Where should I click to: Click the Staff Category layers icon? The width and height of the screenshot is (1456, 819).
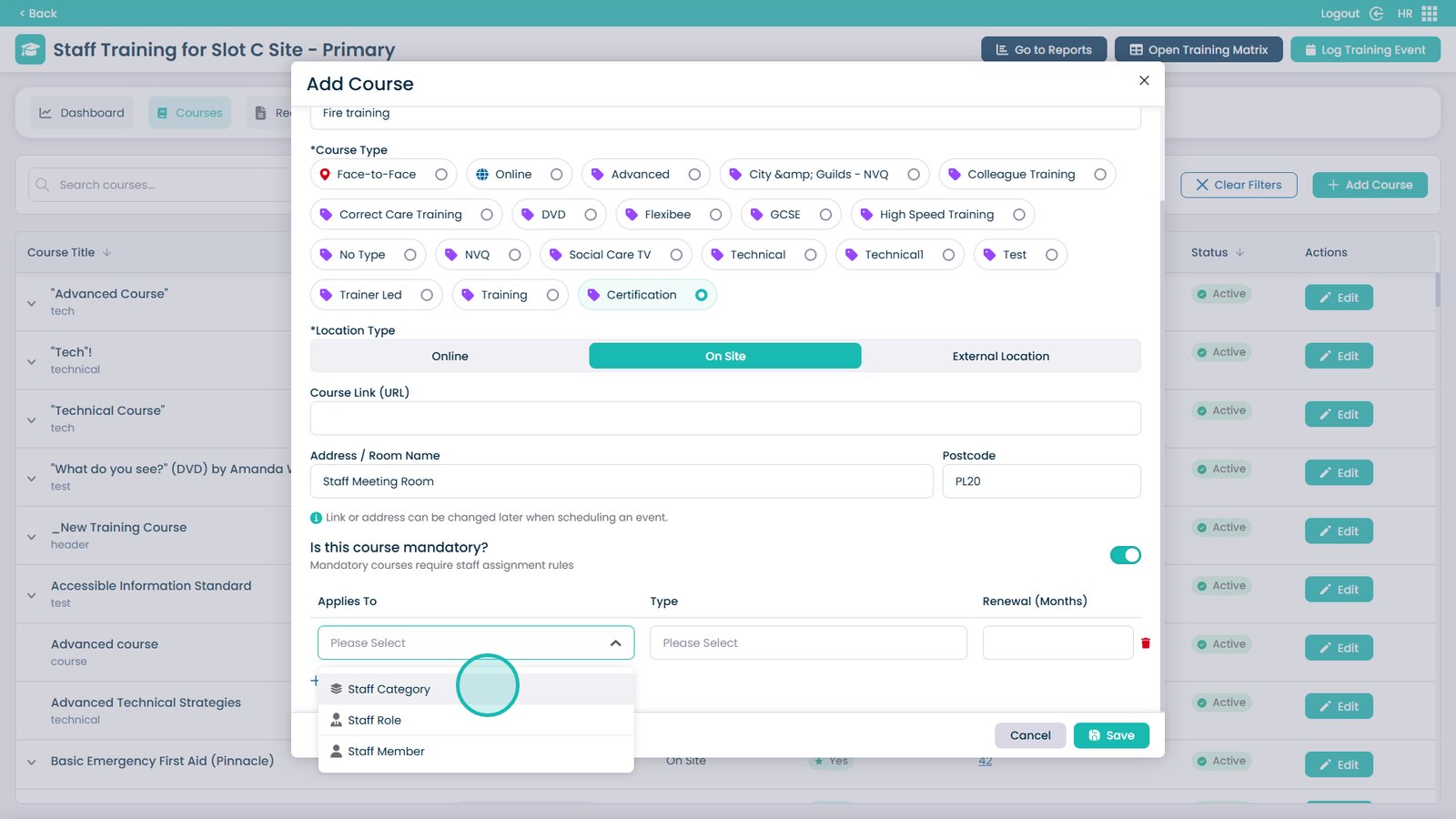[x=336, y=689]
